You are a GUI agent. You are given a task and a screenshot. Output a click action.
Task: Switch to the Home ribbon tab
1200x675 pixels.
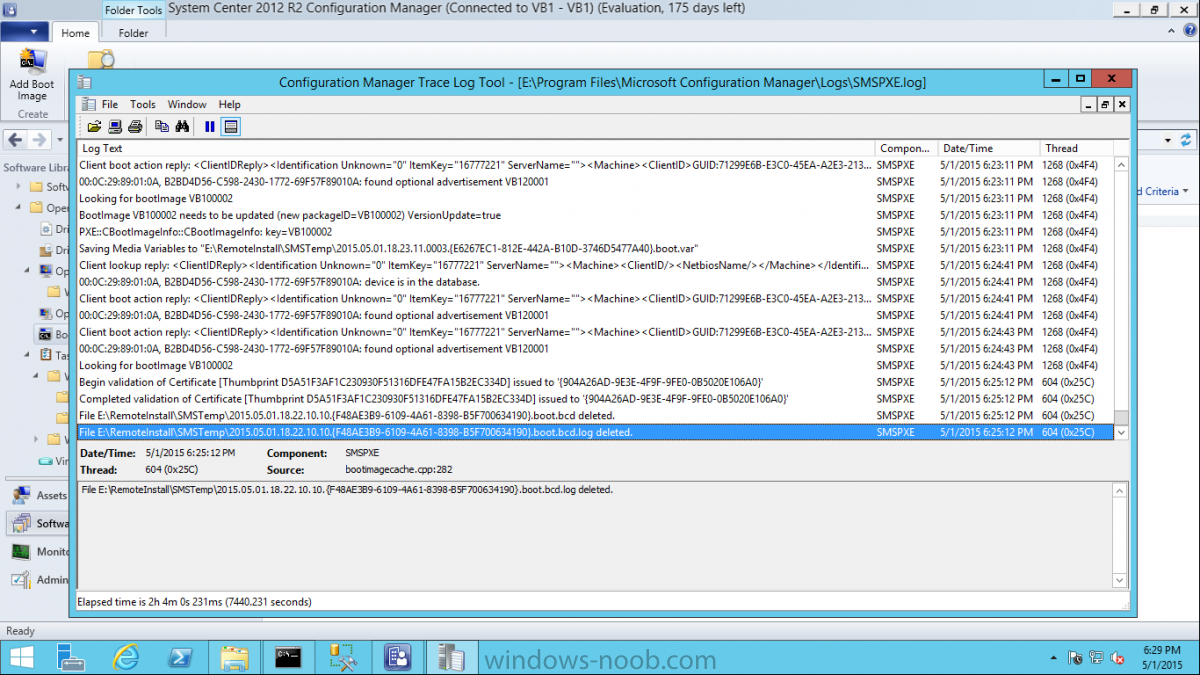pos(75,33)
